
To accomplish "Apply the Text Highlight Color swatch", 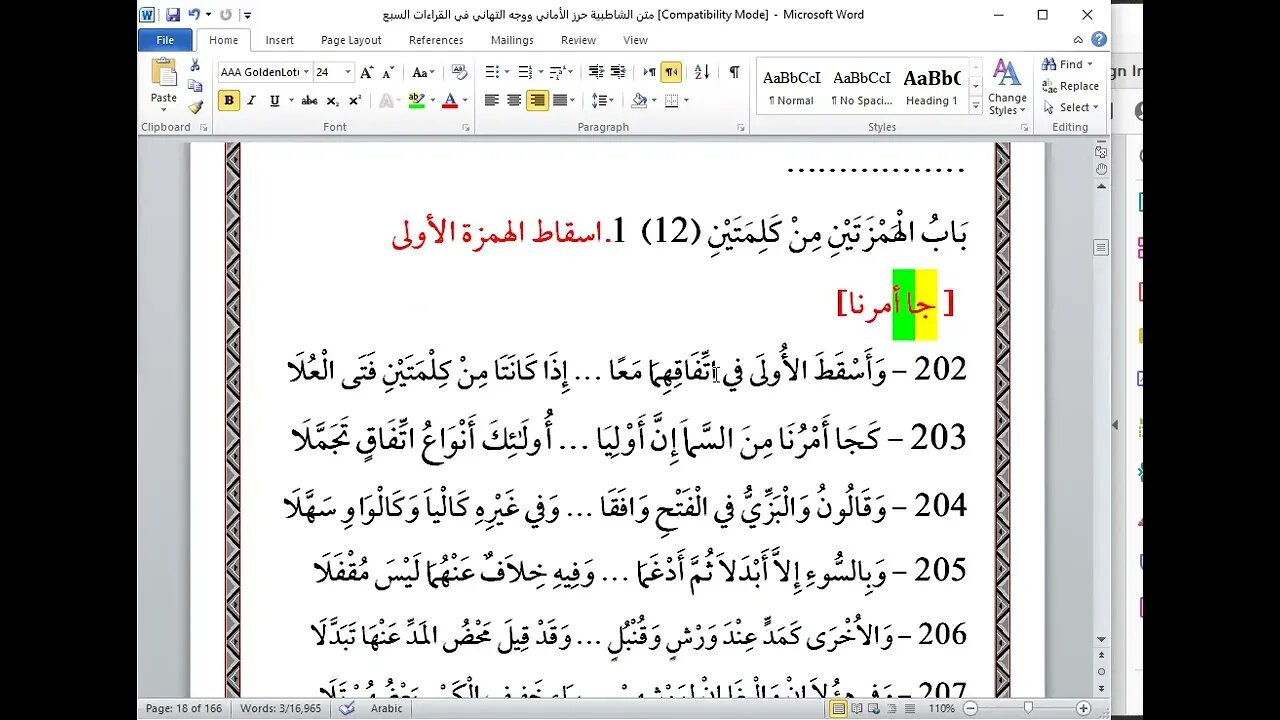I will [416, 100].
